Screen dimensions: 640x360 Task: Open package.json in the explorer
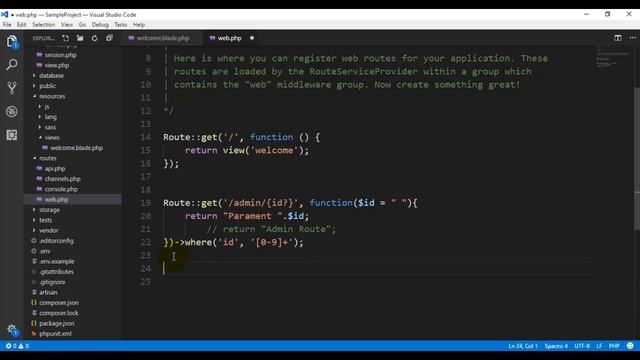tap(57, 323)
